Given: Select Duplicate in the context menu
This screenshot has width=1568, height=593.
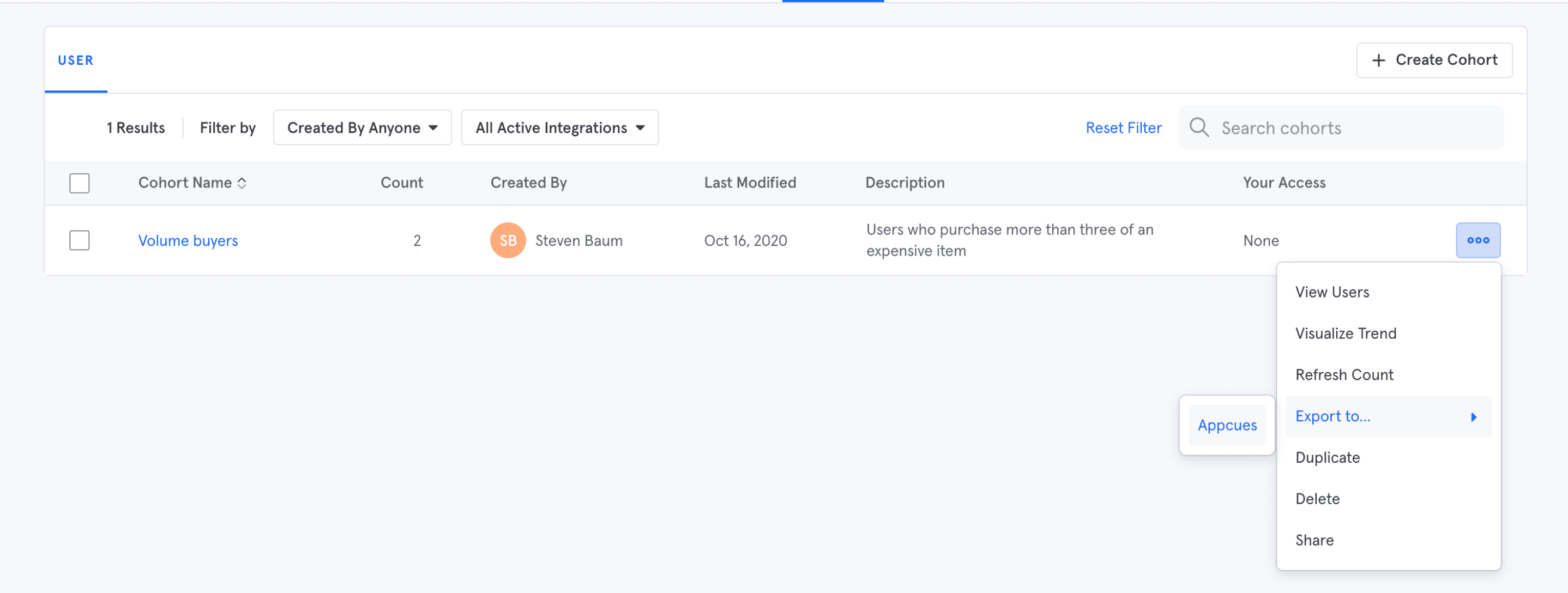Looking at the screenshot, I should (1327, 458).
